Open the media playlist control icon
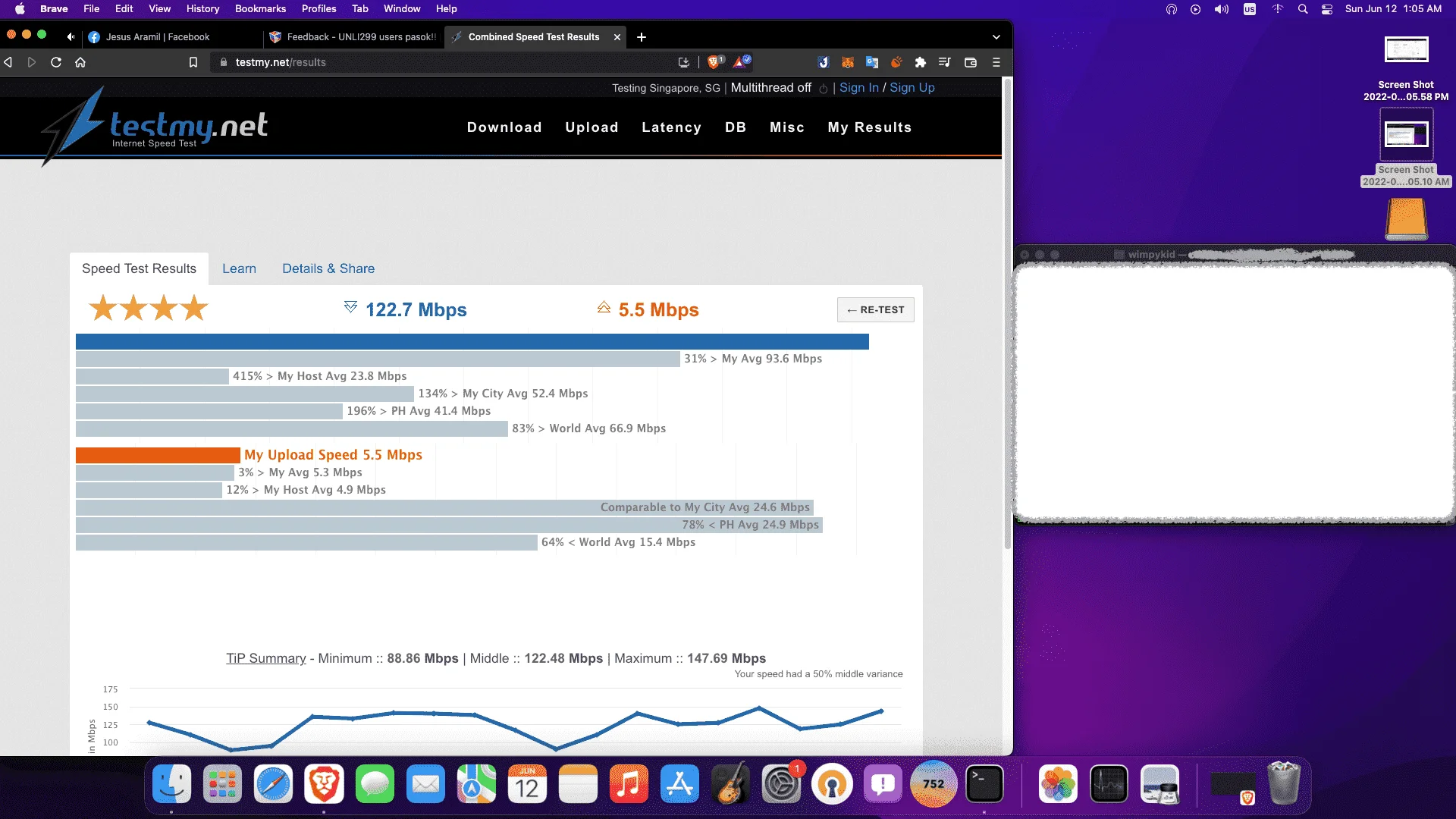 pos(944,62)
